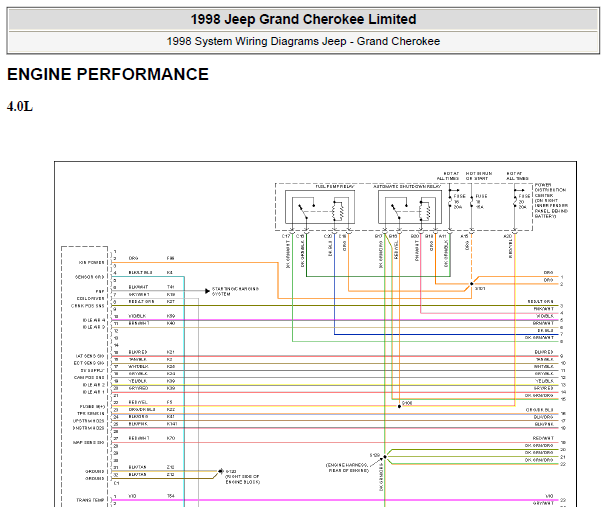Click the 'A15' fuse terminal label

[464, 236]
